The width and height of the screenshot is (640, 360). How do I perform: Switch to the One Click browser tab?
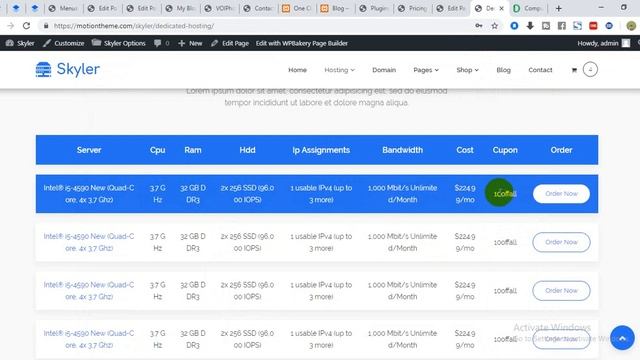(297, 8)
